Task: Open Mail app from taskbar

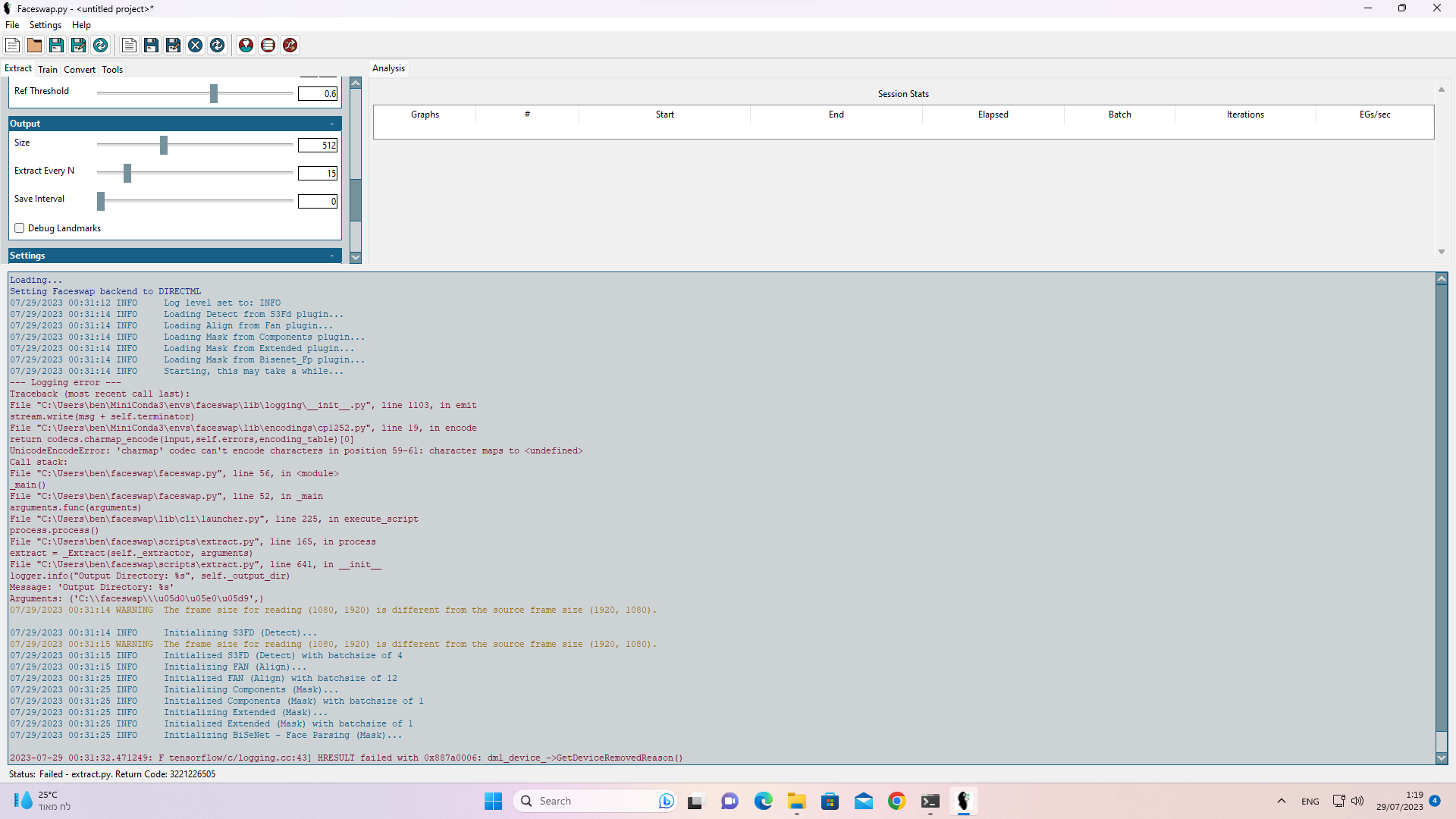Action: click(x=864, y=801)
